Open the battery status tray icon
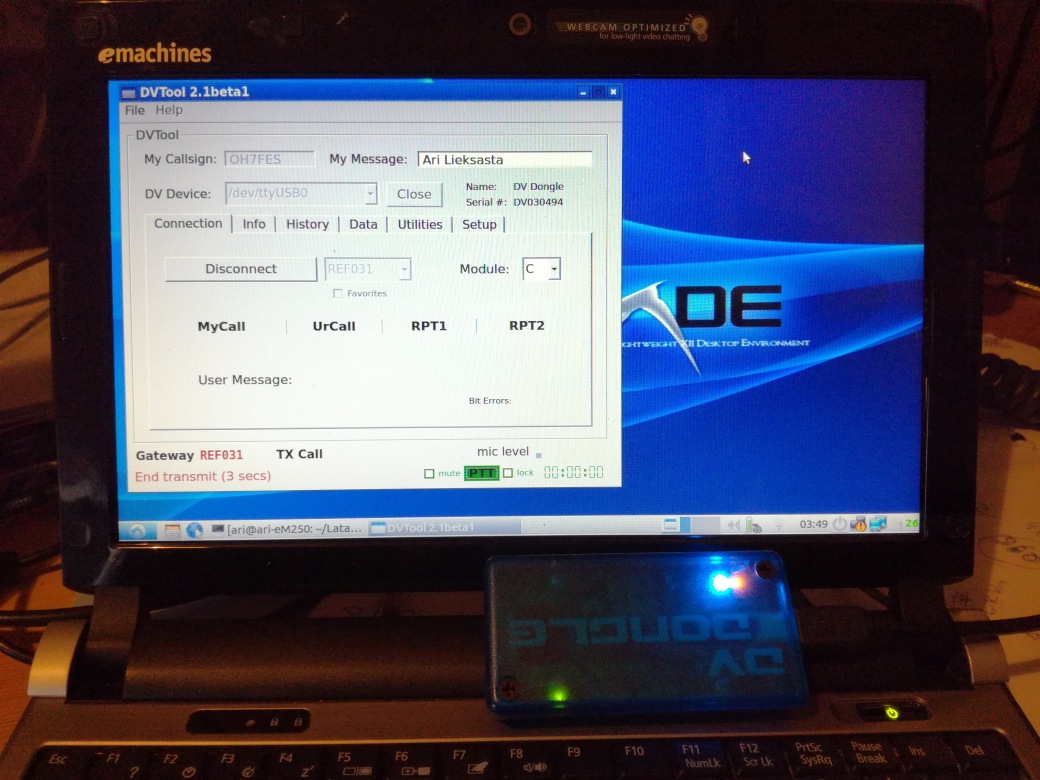Screen dimensions: 1040x780 coord(753,525)
